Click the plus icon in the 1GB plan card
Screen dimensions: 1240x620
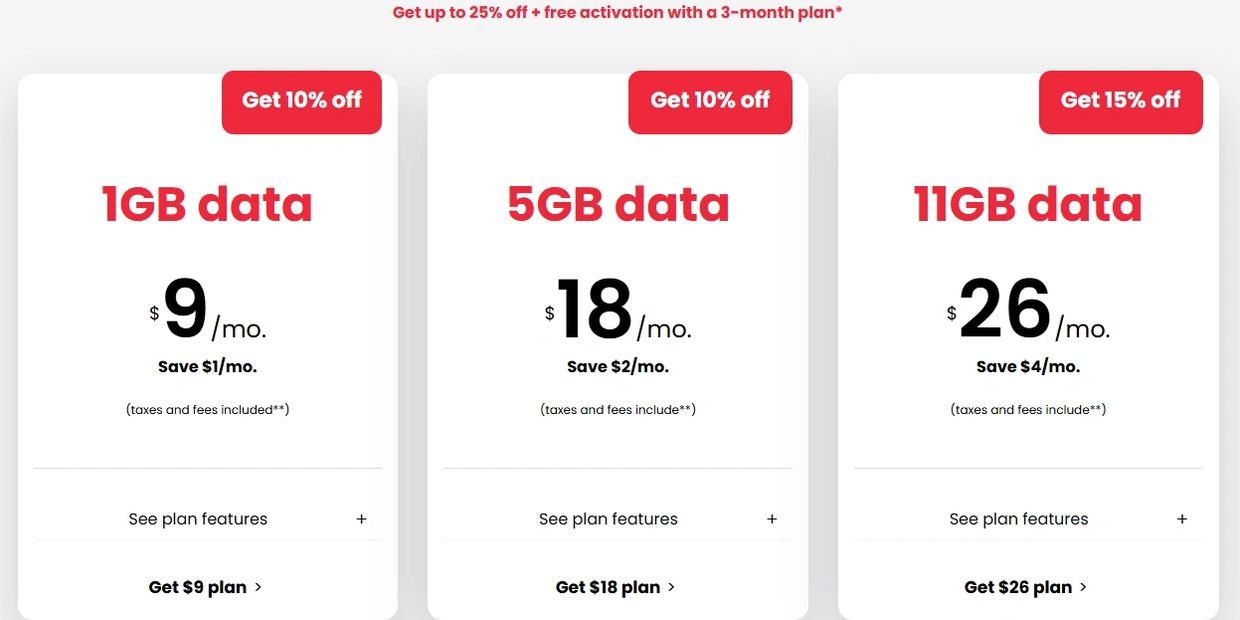pos(361,519)
